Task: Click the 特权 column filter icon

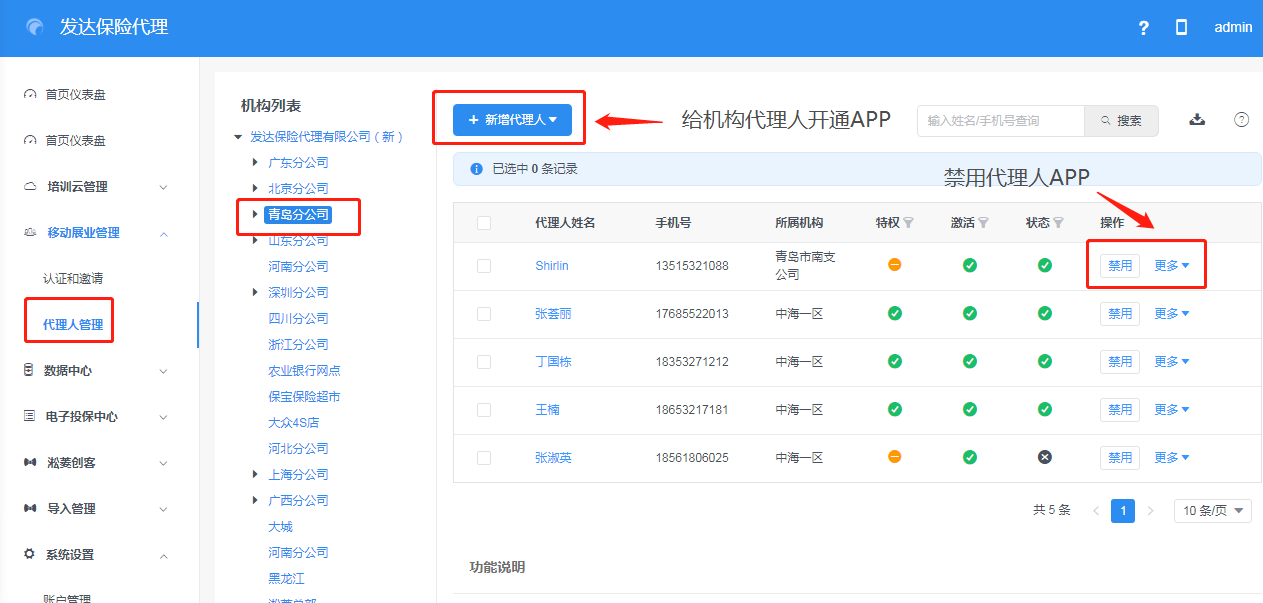Action: 909,223
